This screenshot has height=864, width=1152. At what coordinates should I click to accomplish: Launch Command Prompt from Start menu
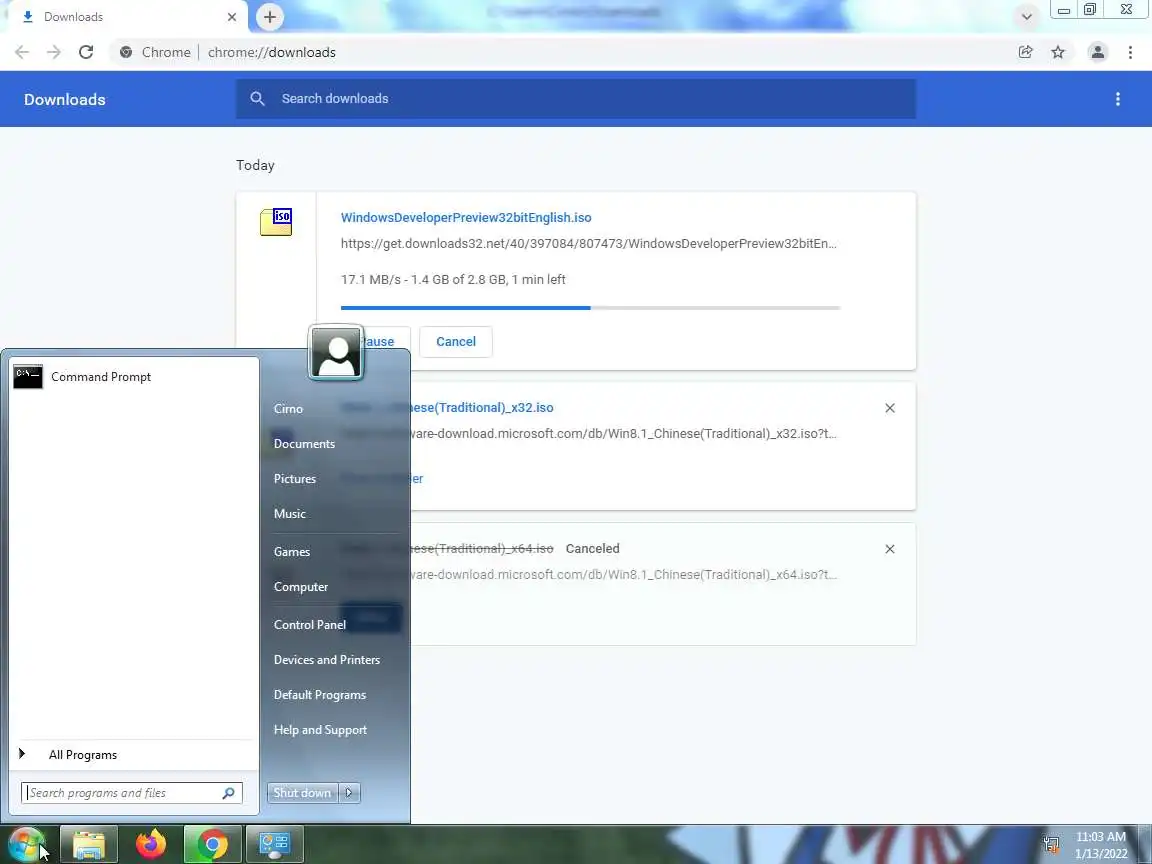tap(134, 377)
